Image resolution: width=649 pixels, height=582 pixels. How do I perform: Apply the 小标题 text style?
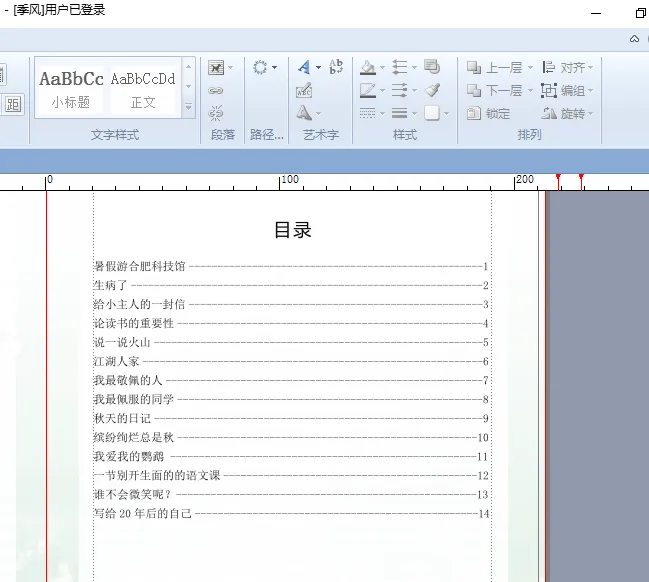click(x=71, y=88)
